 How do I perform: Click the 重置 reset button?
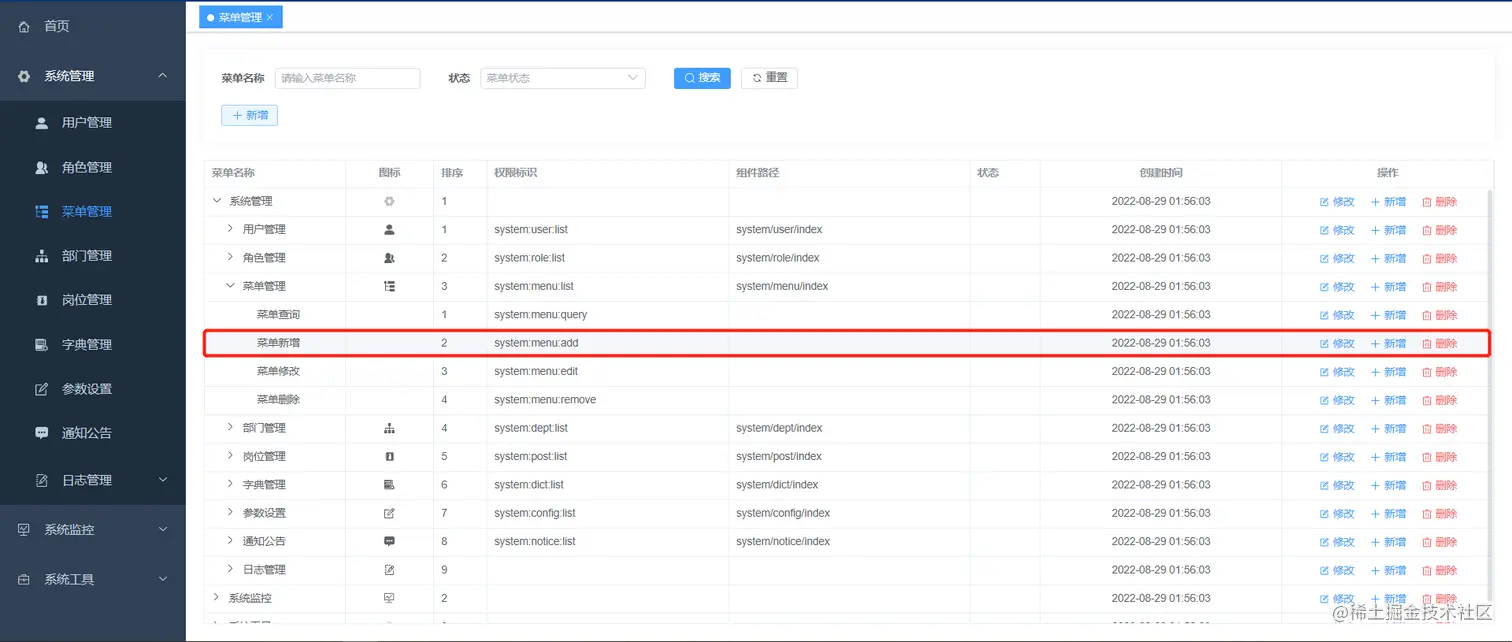(769, 78)
